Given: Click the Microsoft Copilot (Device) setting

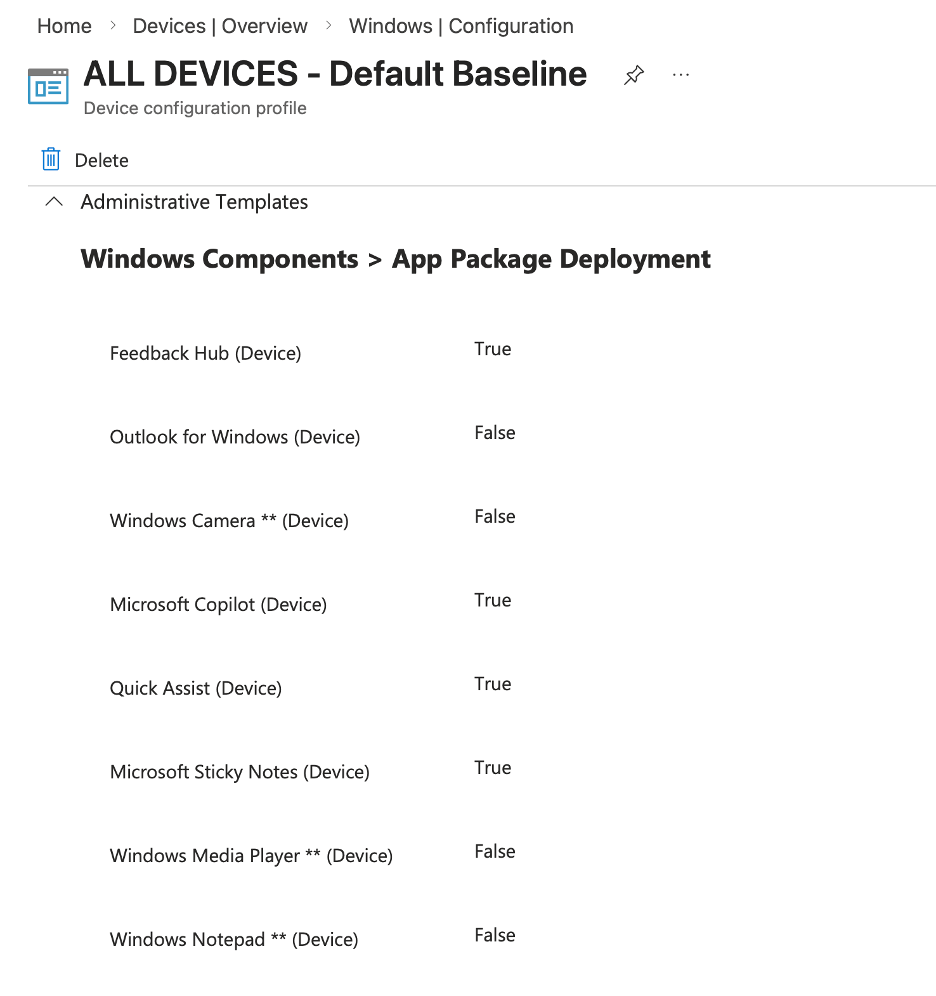Looking at the screenshot, I should pos(218,605).
